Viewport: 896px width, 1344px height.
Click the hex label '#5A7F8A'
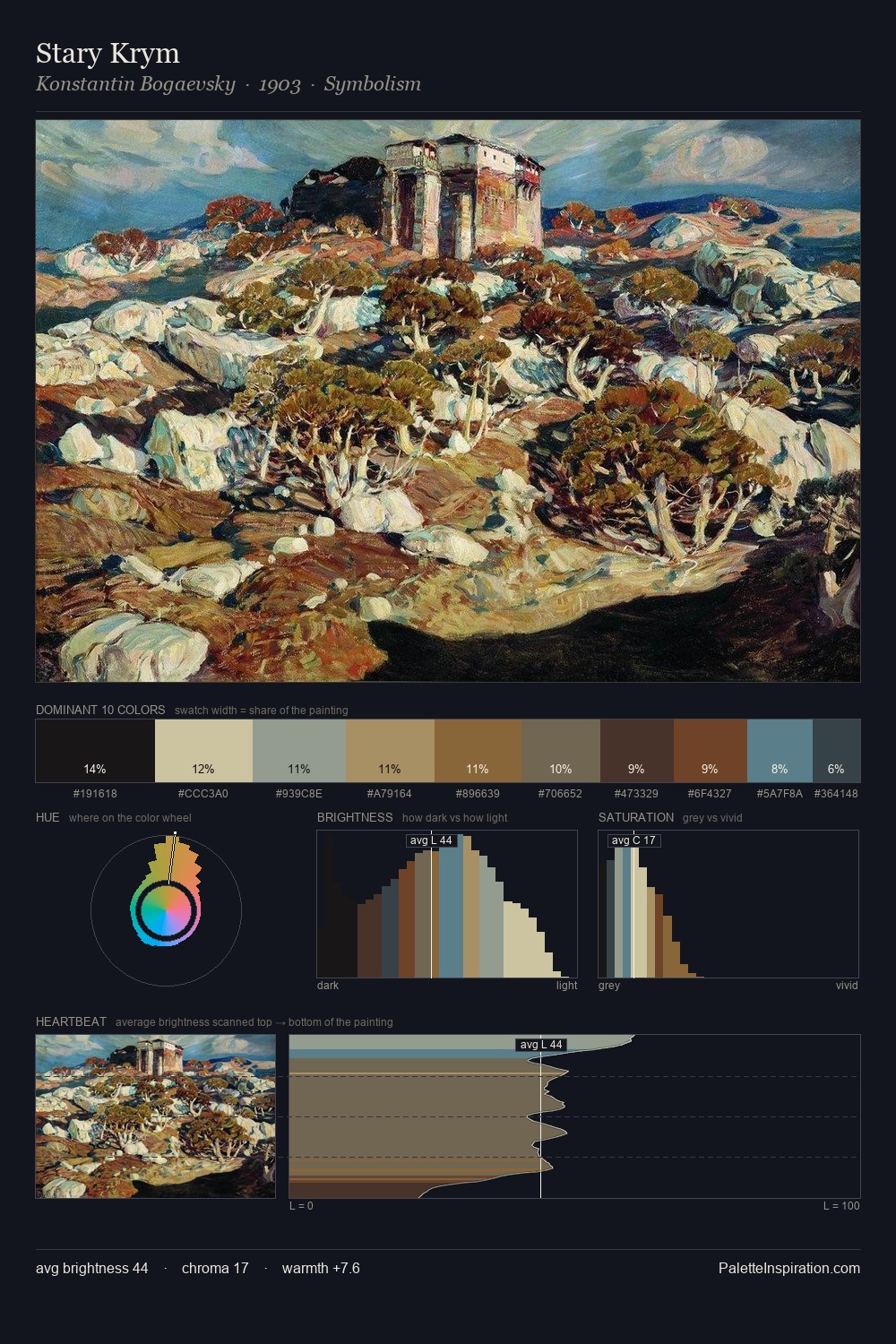pyautogui.click(x=780, y=793)
